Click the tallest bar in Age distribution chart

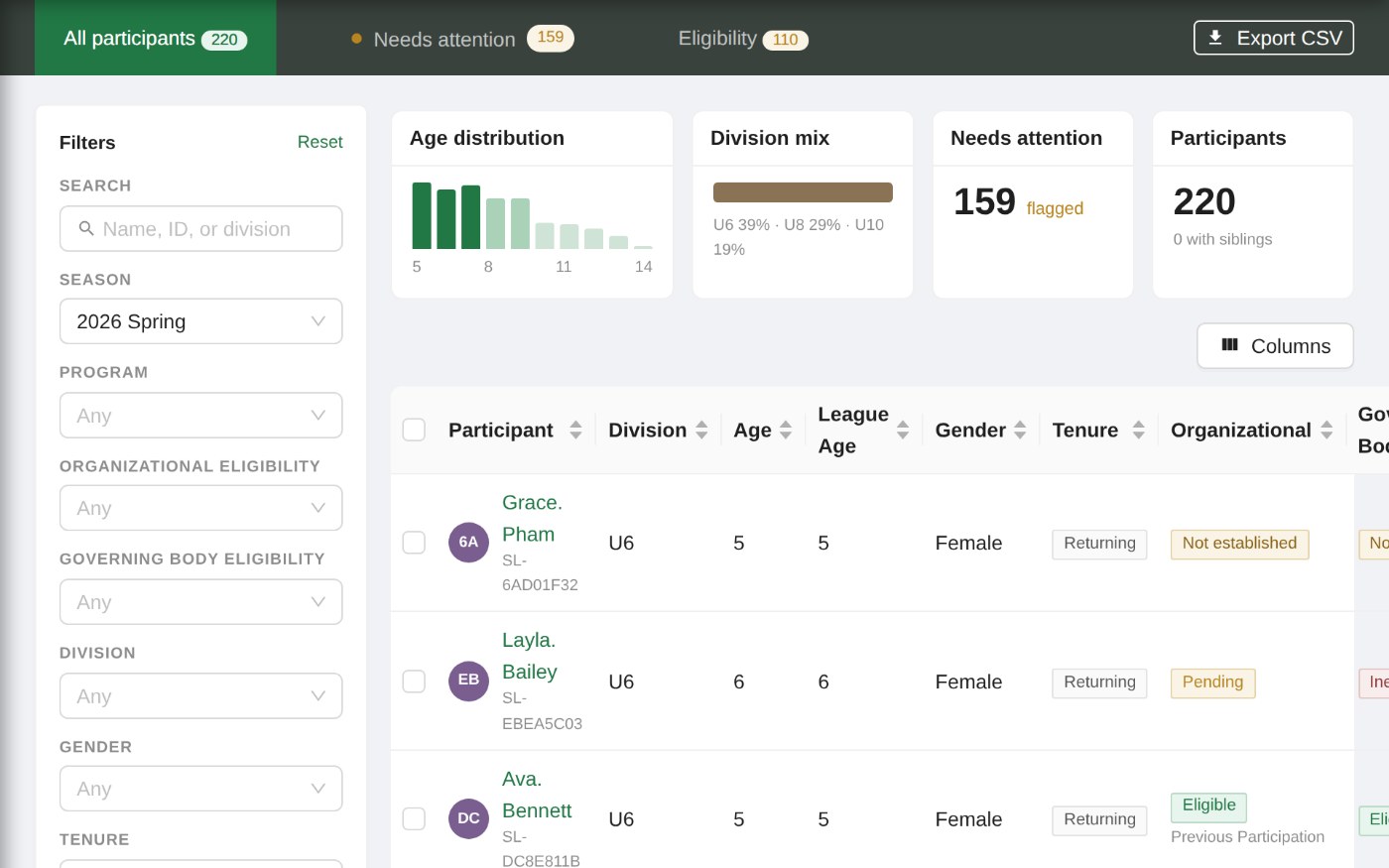click(422, 215)
